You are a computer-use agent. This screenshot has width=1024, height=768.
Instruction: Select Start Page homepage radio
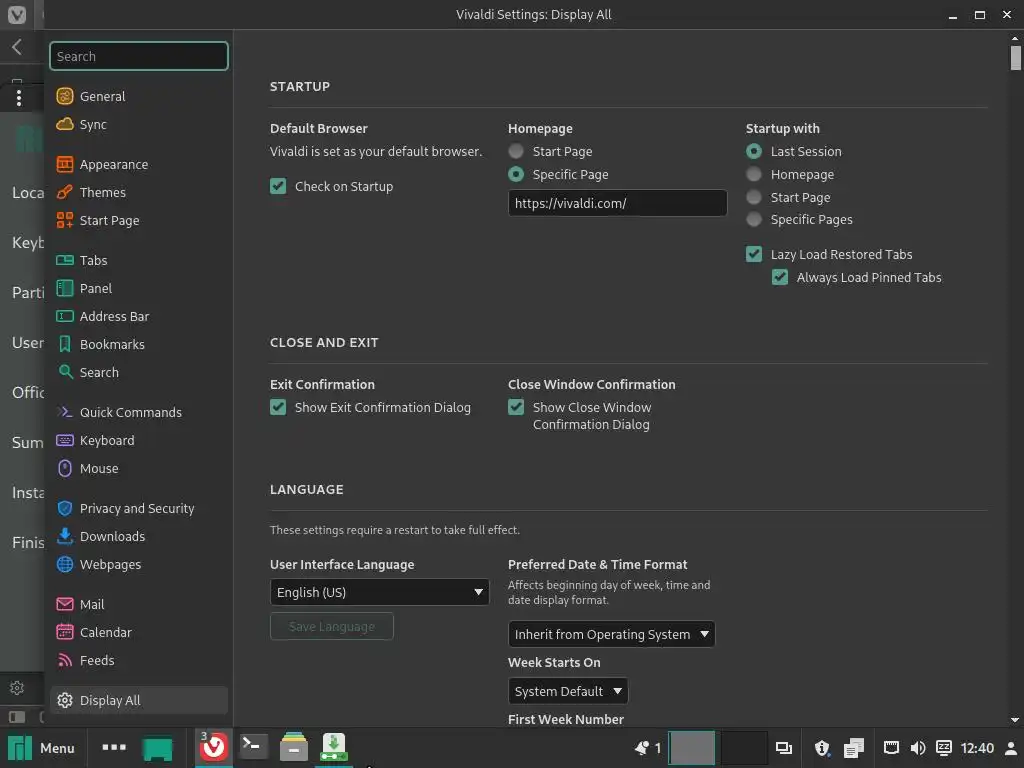click(x=516, y=152)
